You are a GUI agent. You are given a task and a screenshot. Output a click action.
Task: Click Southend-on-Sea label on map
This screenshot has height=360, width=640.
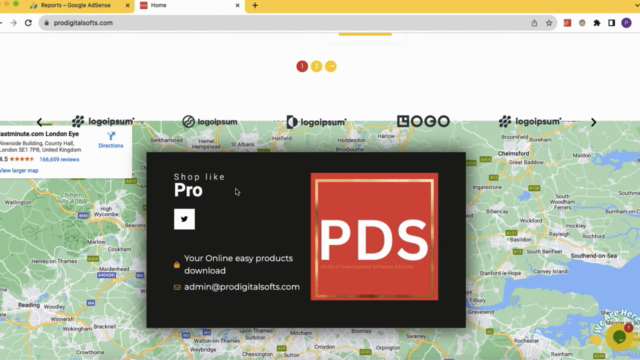point(593,256)
